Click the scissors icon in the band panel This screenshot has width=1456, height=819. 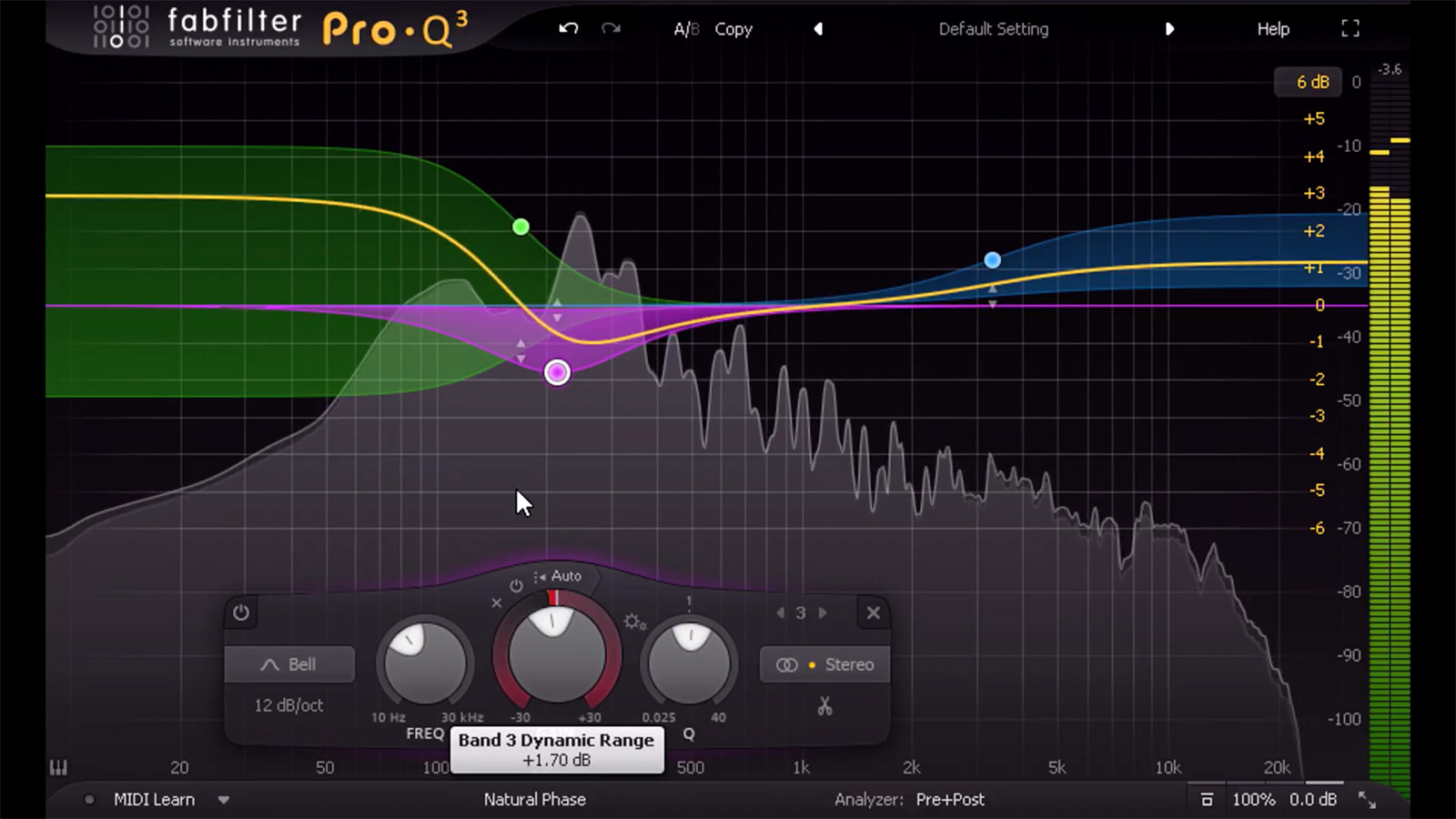(824, 706)
